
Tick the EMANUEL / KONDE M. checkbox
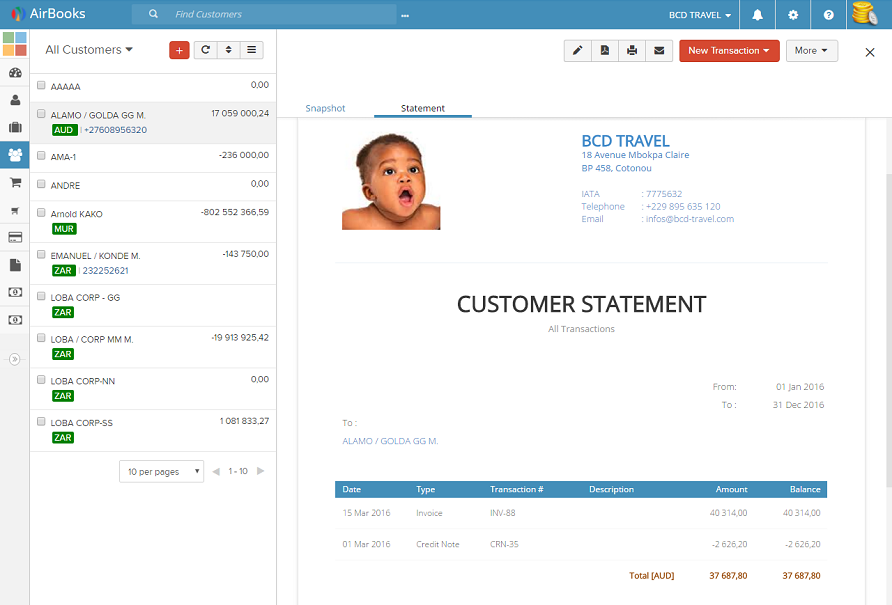[x=41, y=254]
